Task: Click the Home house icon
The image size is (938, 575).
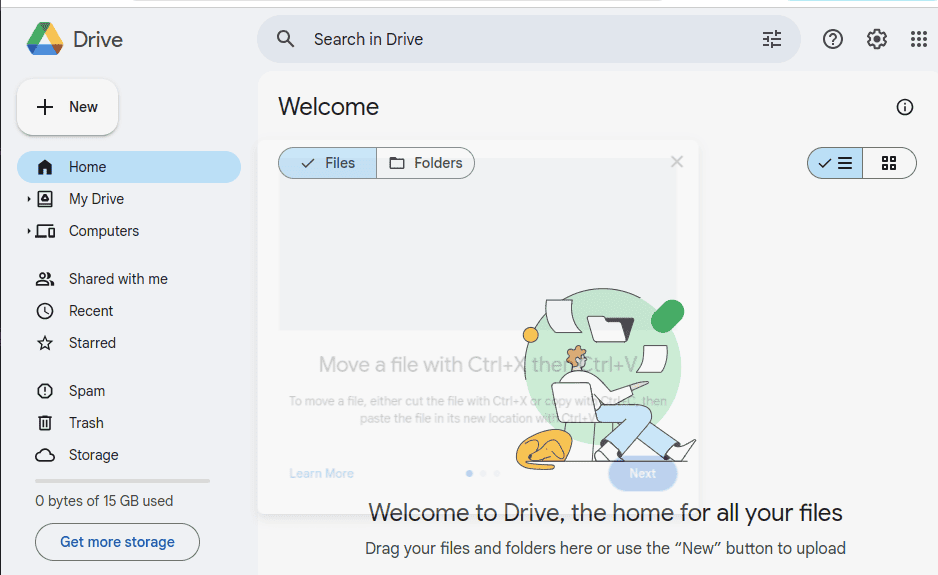Action: tap(45, 167)
